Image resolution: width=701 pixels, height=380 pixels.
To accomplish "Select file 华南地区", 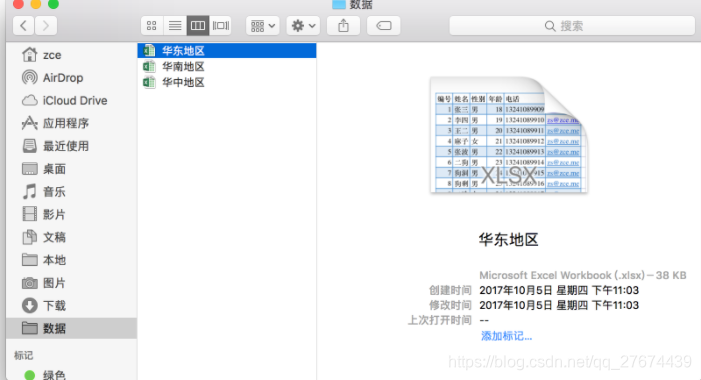I will tap(227, 67).
